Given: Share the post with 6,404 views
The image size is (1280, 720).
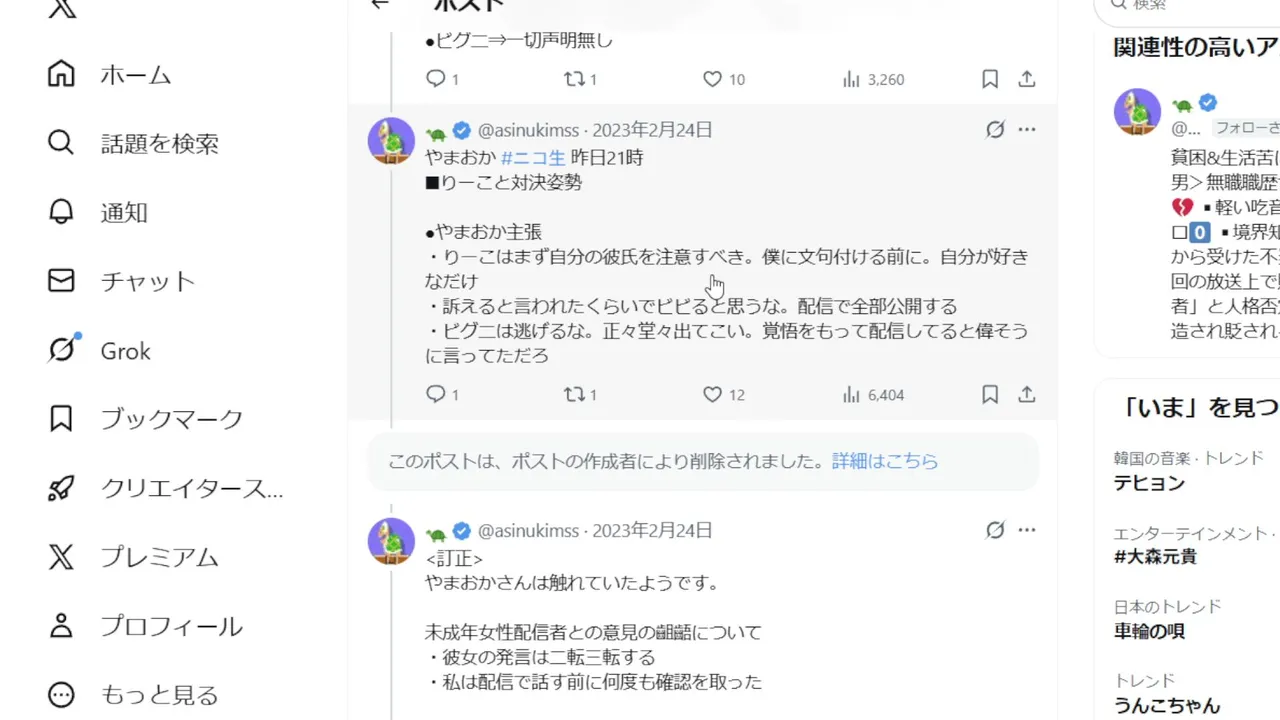Looking at the screenshot, I should pyautogui.click(x=1027, y=395).
